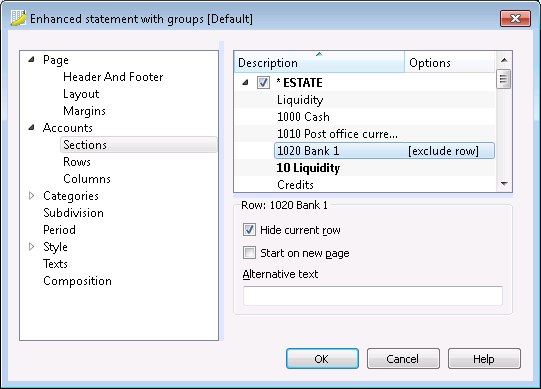Open Period settings
This screenshot has width=541, height=389.
point(59,230)
